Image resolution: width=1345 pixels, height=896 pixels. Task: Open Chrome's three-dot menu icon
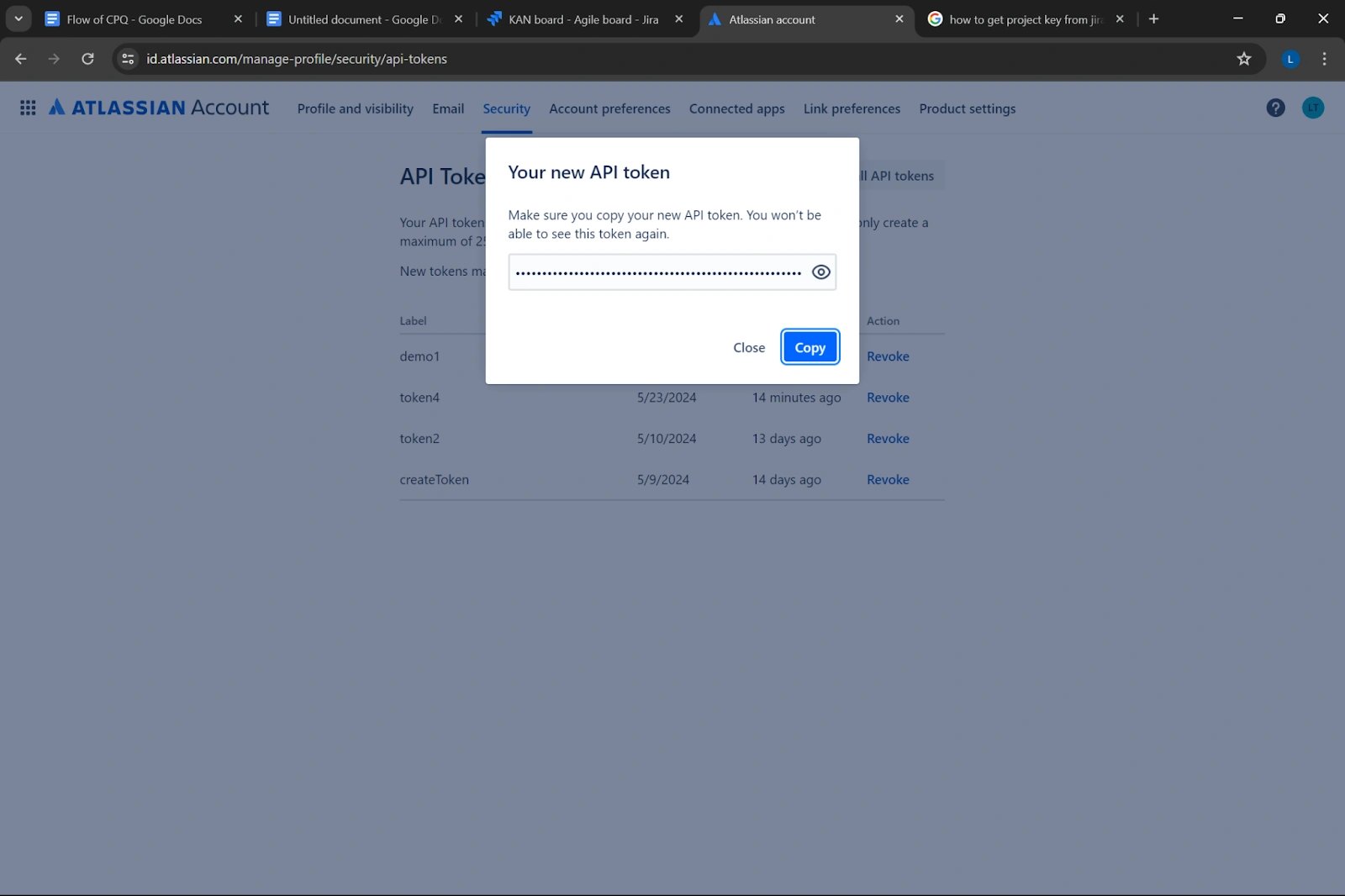[x=1324, y=59]
